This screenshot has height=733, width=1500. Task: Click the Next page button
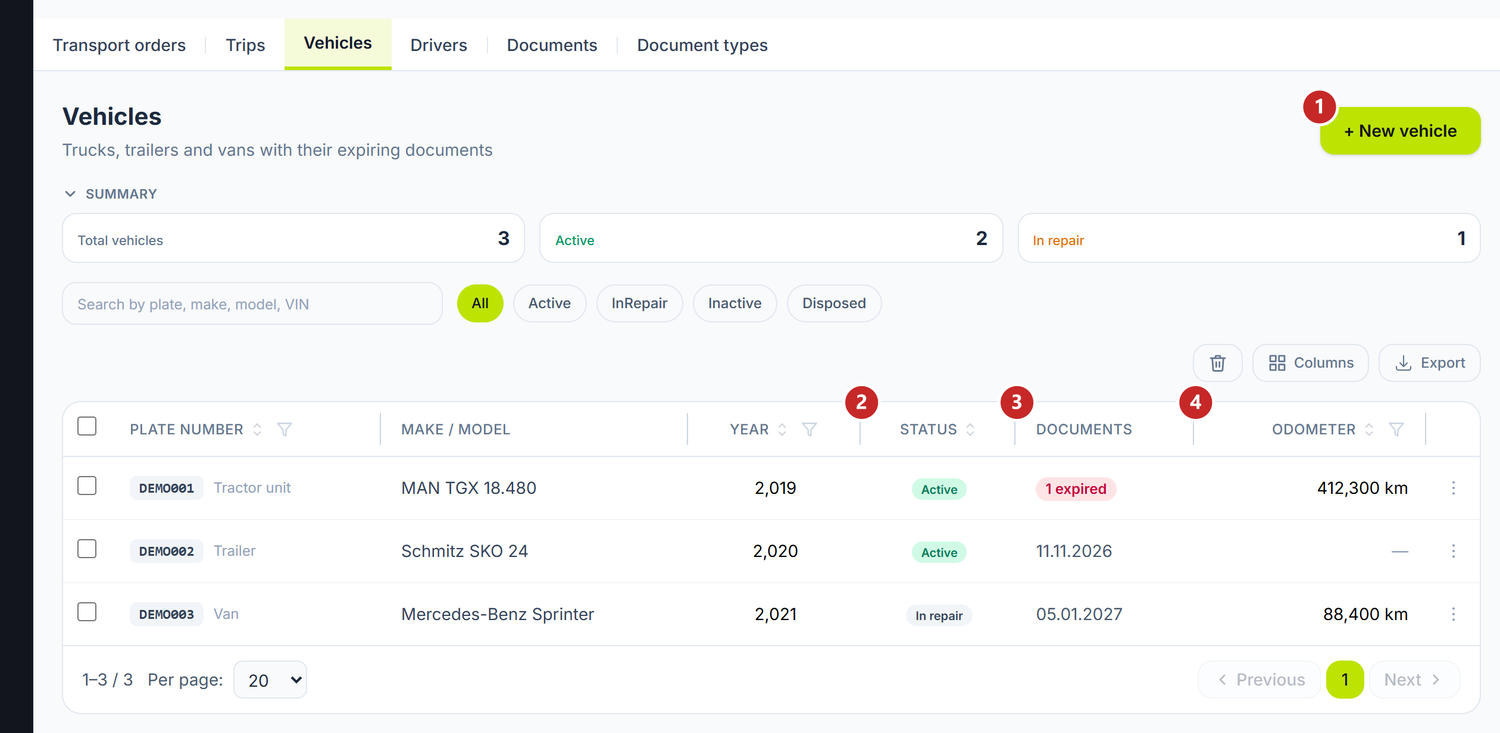pos(1413,680)
